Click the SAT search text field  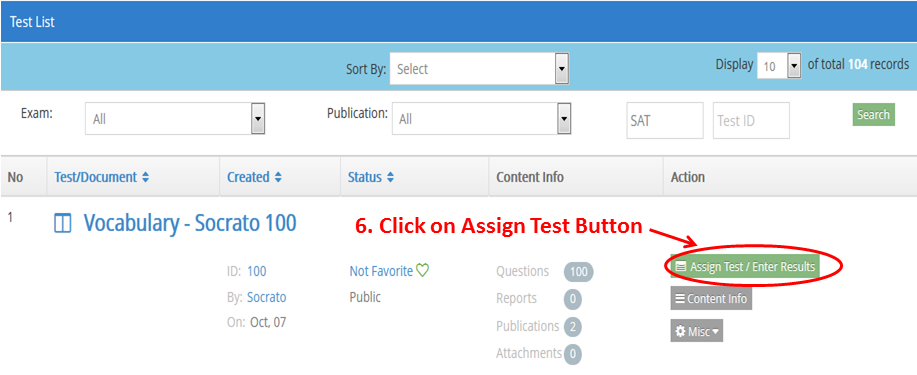(665, 121)
